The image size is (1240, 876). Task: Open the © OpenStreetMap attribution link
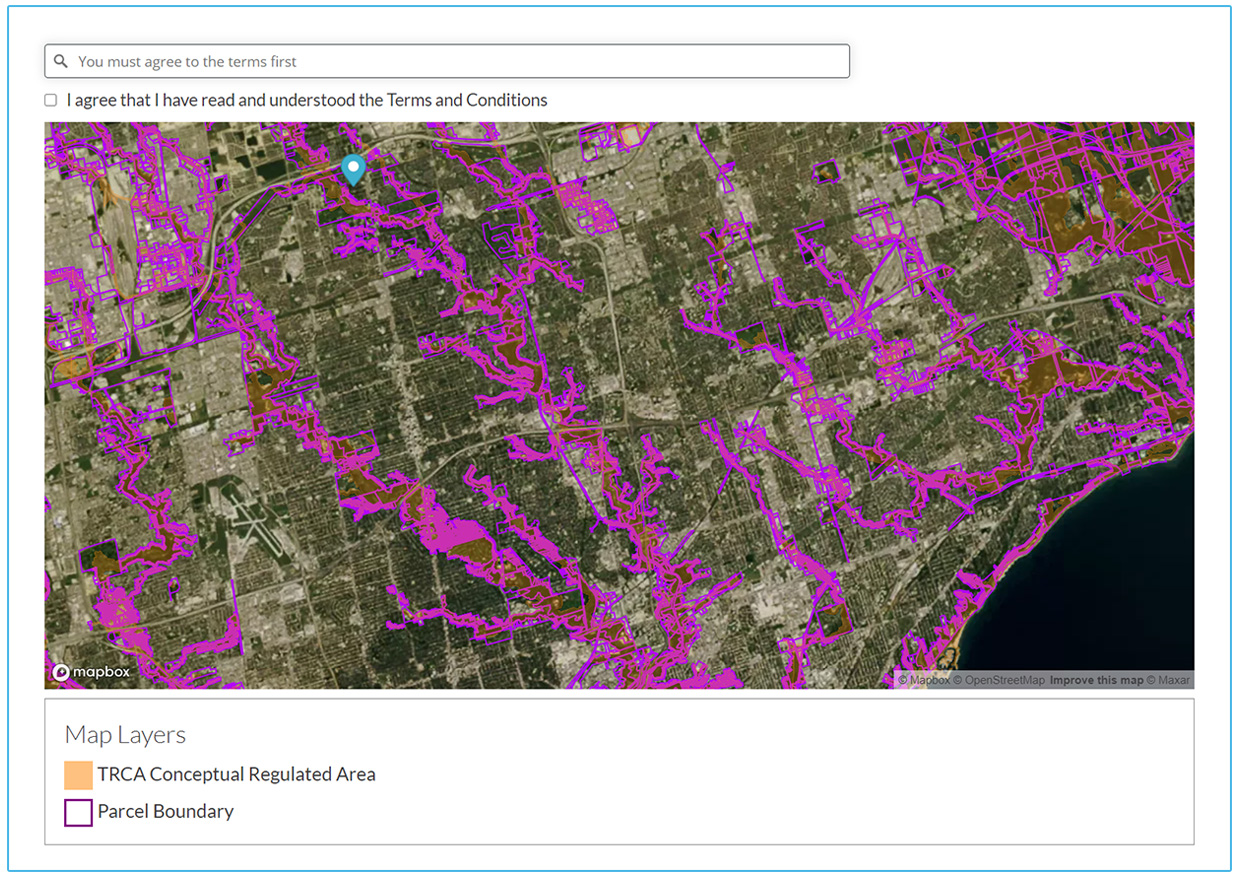click(x=998, y=680)
